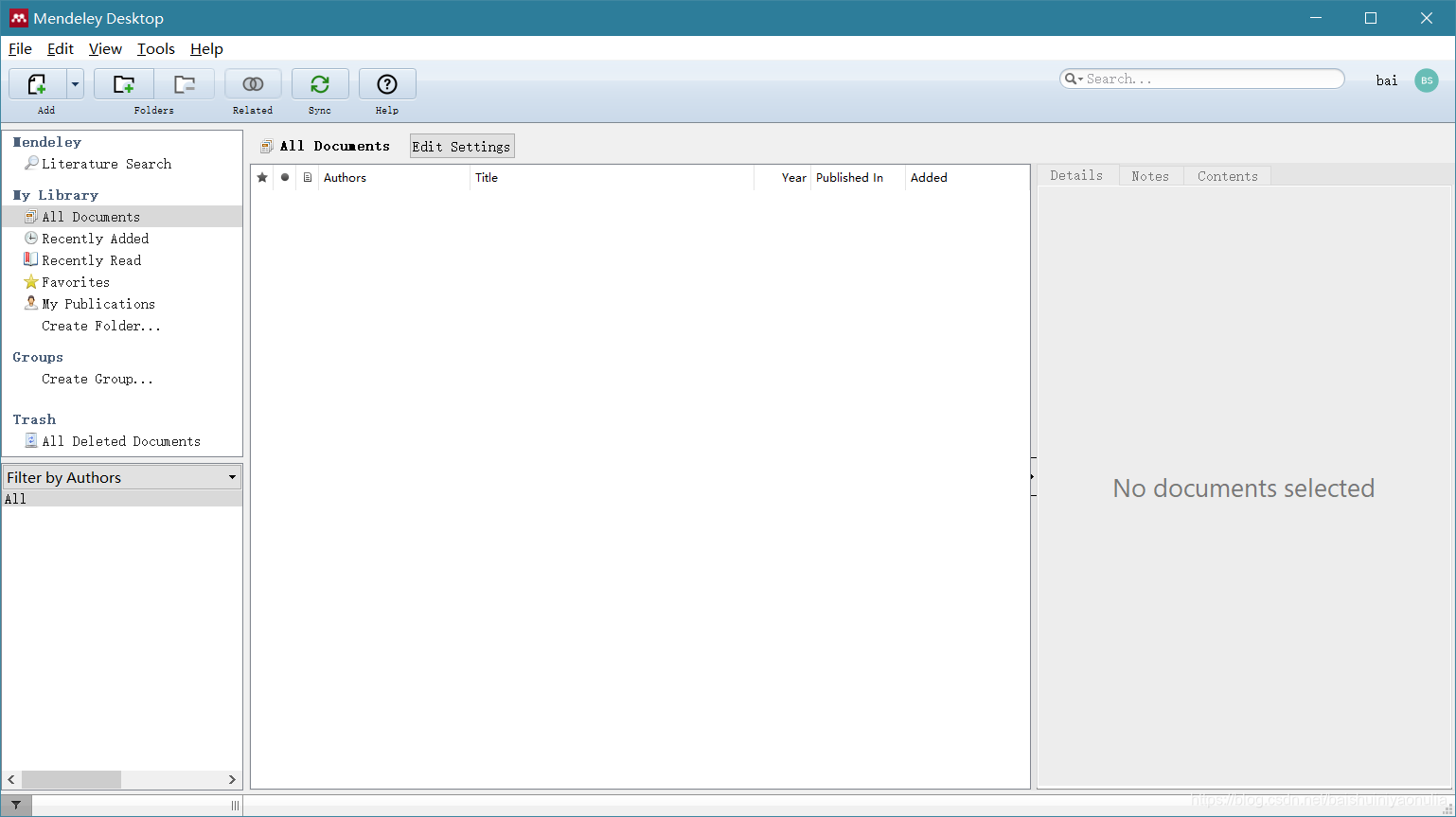Viewport: 1456px width, 817px height.
Task: Show Favorites in sidebar
Action: [x=76, y=282]
